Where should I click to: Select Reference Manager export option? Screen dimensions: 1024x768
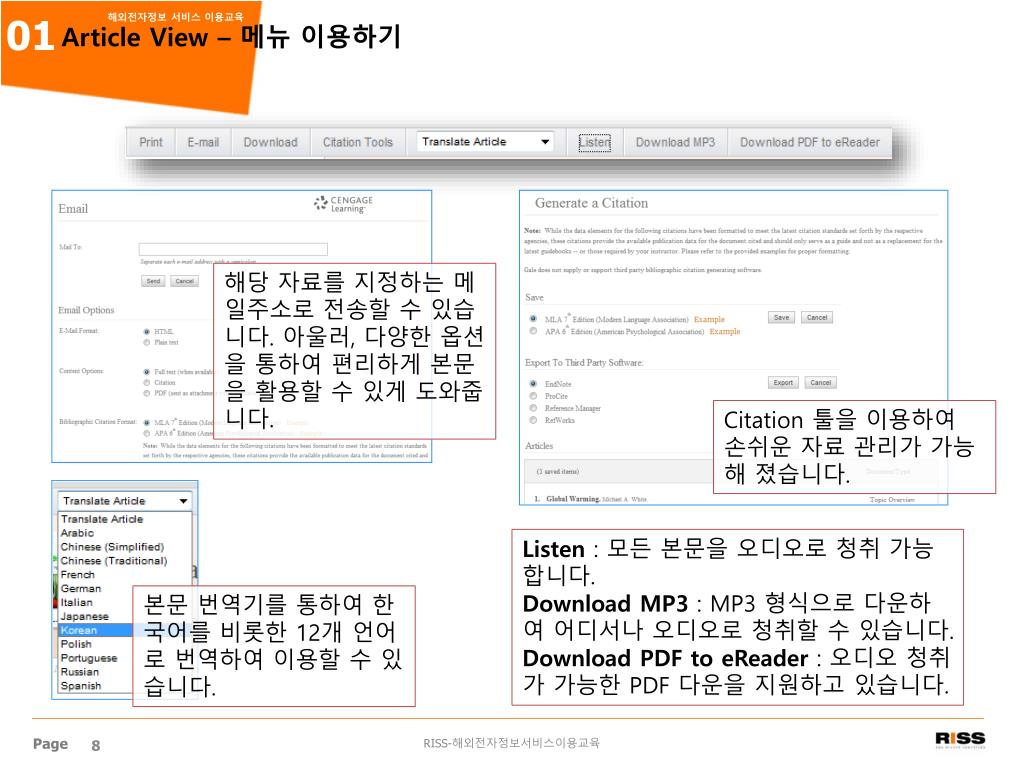[x=534, y=408]
